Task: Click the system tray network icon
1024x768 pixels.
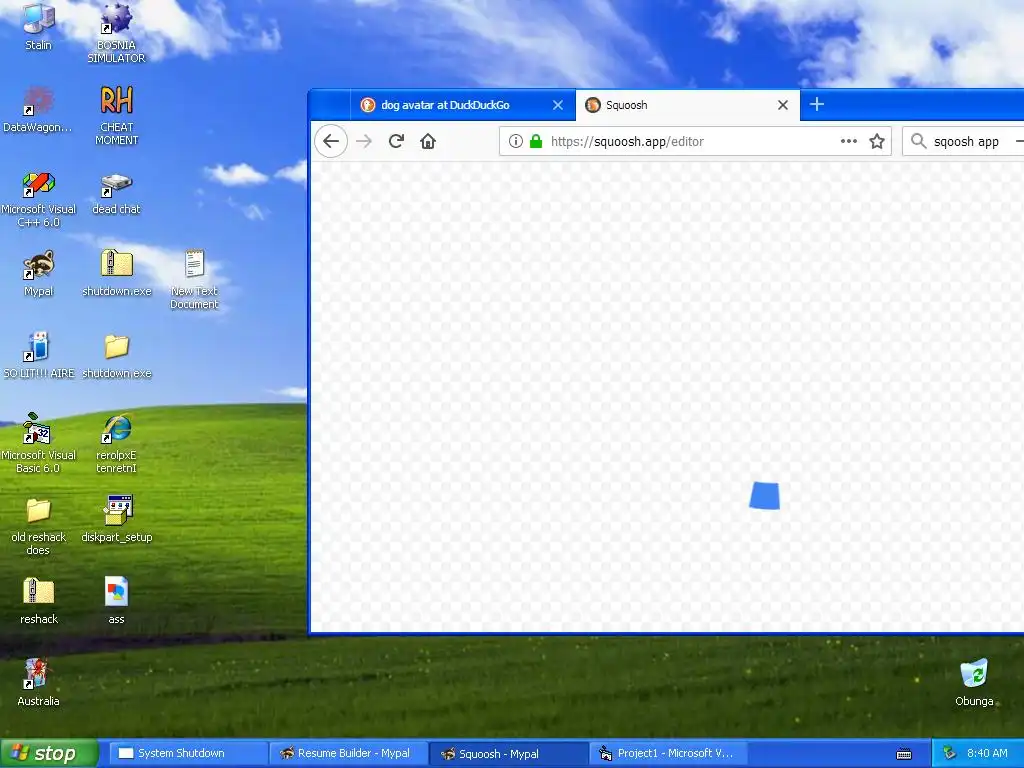Action: [949, 754]
